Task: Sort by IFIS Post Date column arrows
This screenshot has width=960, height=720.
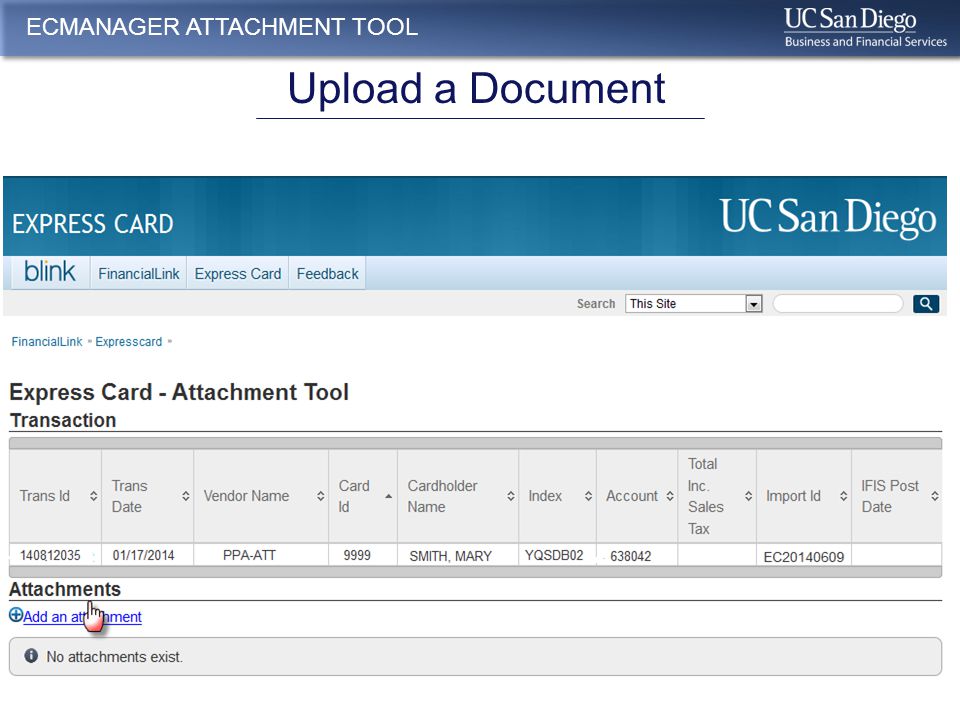Action: 935,496
